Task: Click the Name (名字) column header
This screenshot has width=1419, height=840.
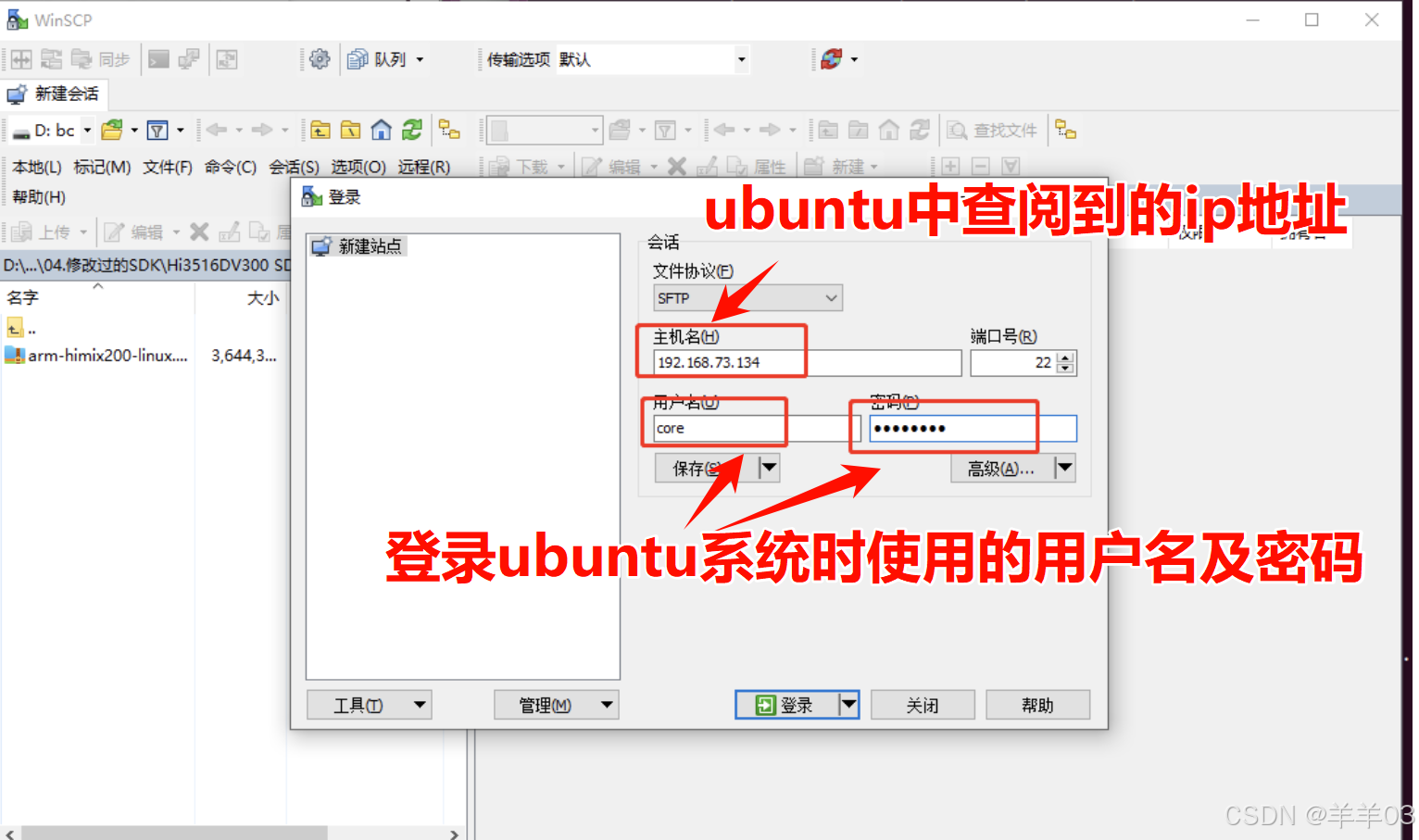Action: (x=97, y=297)
